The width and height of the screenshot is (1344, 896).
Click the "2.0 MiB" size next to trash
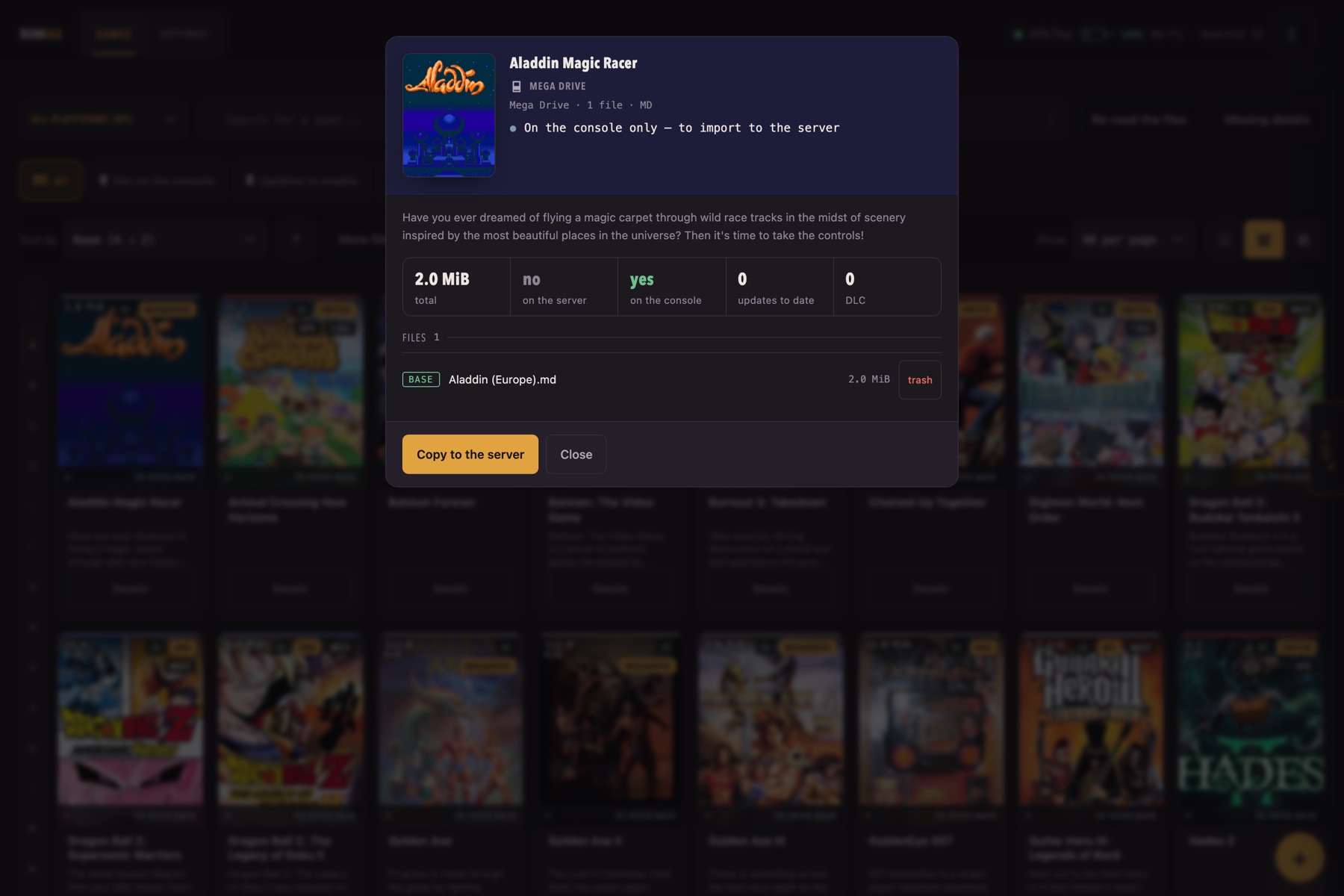(x=868, y=379)
